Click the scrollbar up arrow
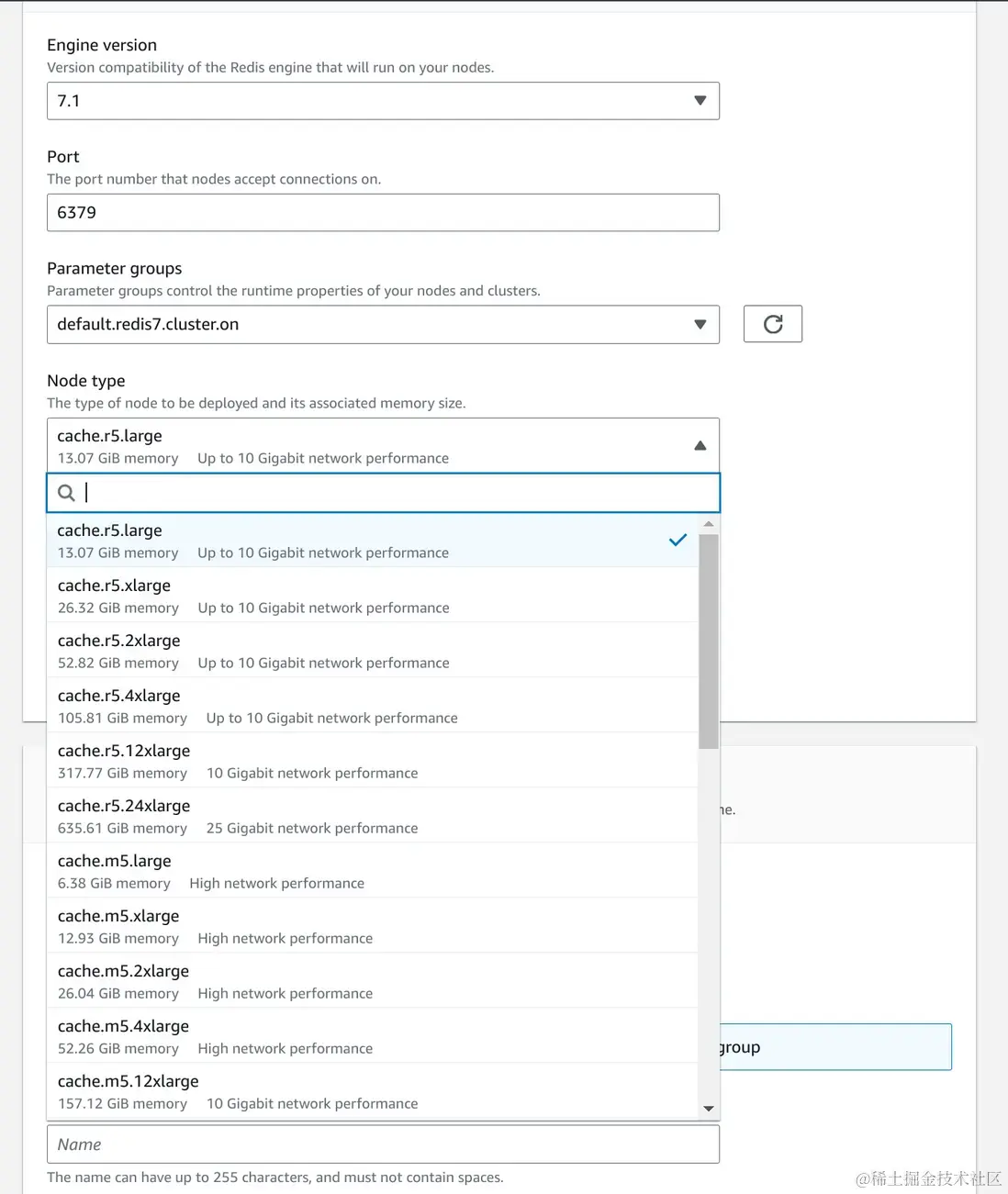1008x1194 pixels. pyautogui.click(x=709, y=524)
